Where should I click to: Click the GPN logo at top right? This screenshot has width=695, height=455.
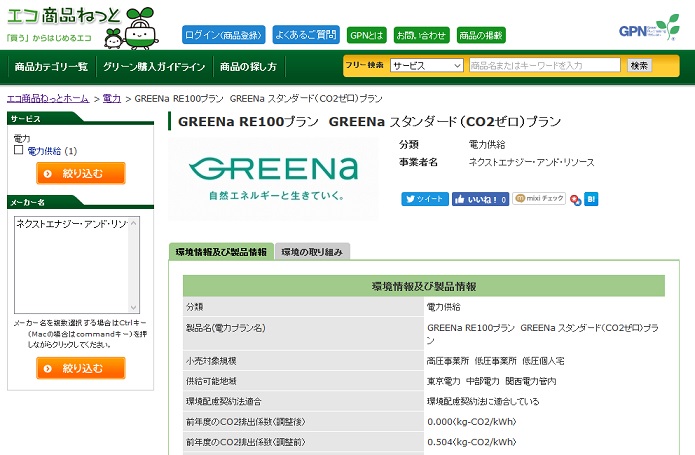point(649,28)
